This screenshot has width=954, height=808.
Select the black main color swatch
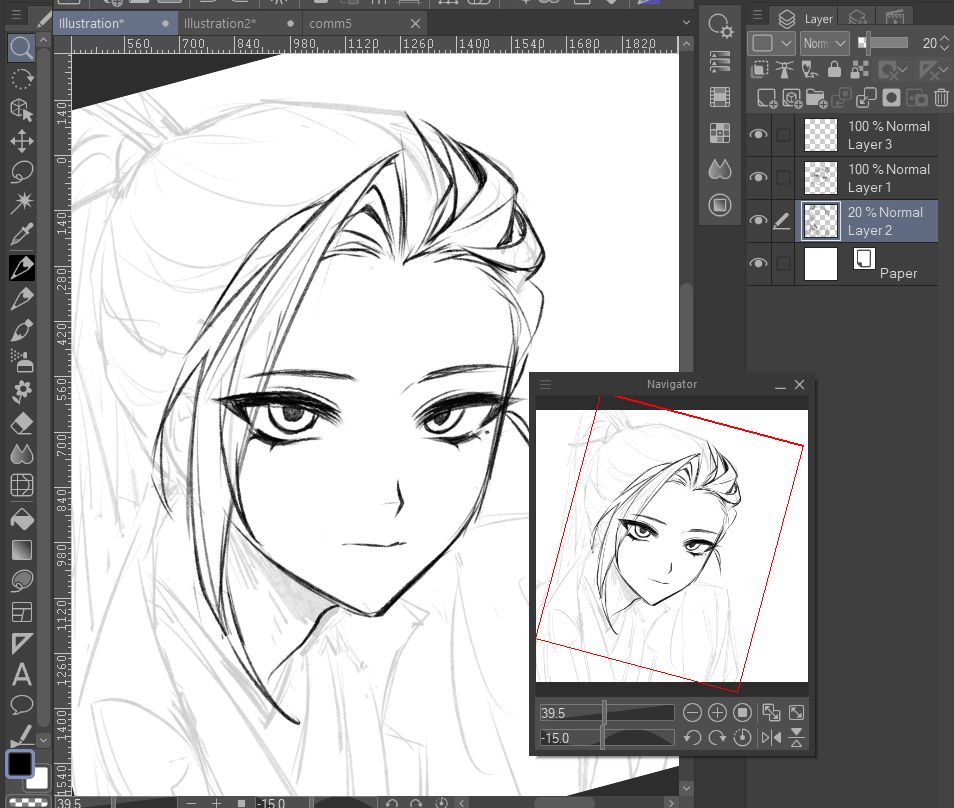(x=19, y=764)
